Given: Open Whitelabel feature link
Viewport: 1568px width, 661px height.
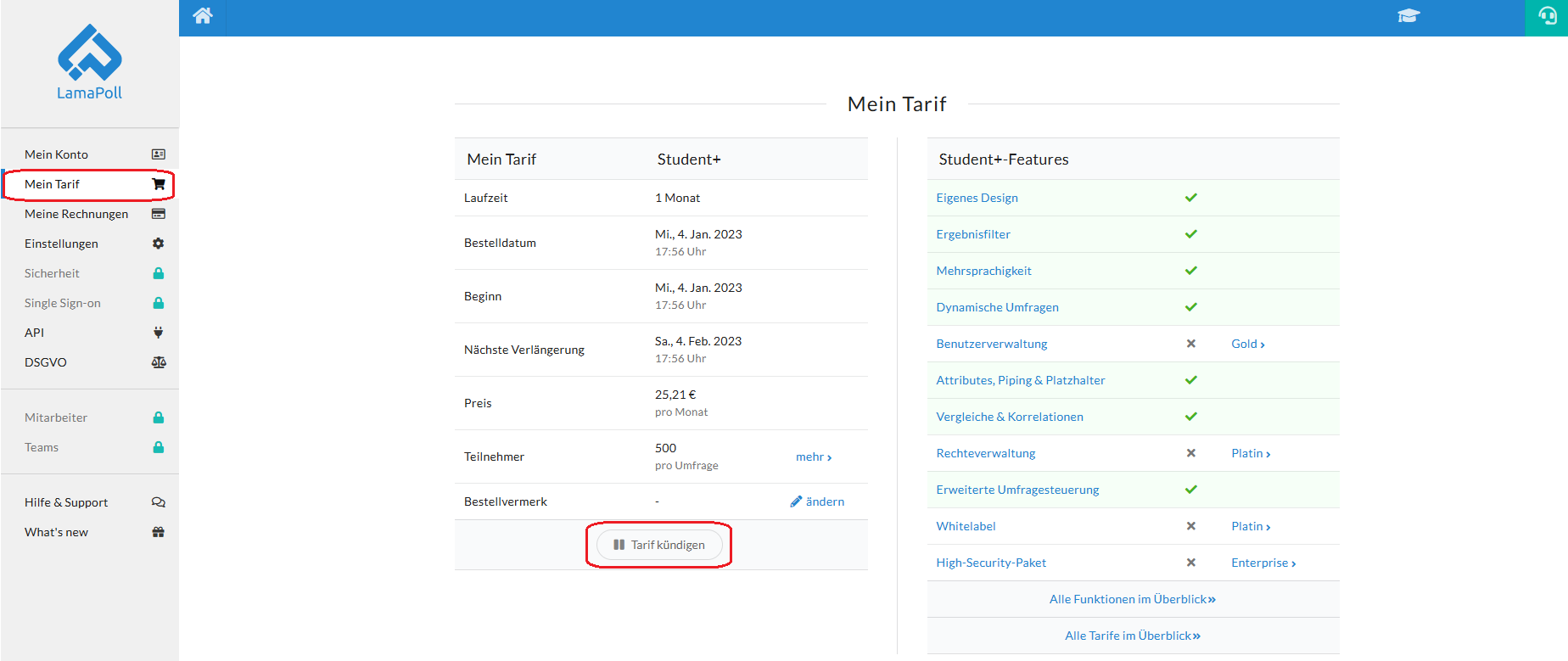Looking at the screenshot, I should coord(966,526).
